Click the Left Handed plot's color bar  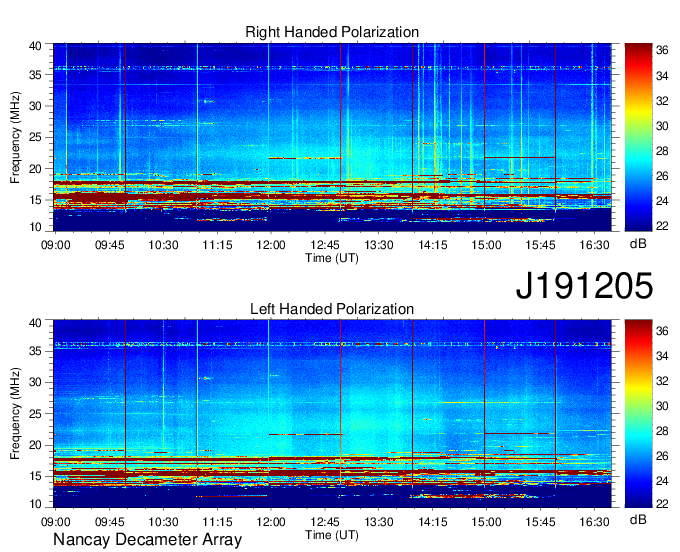[x=638, y=414]
